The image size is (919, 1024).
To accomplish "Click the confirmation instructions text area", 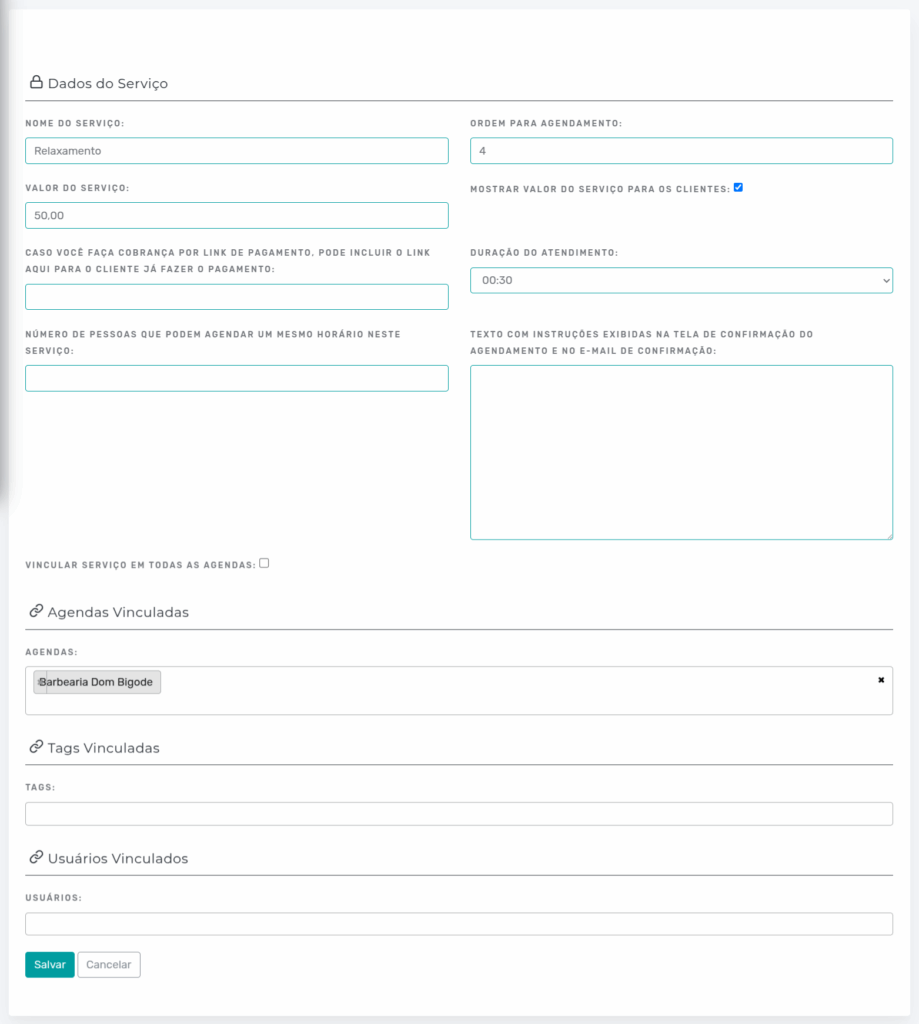I will click(x=681, y=453).
